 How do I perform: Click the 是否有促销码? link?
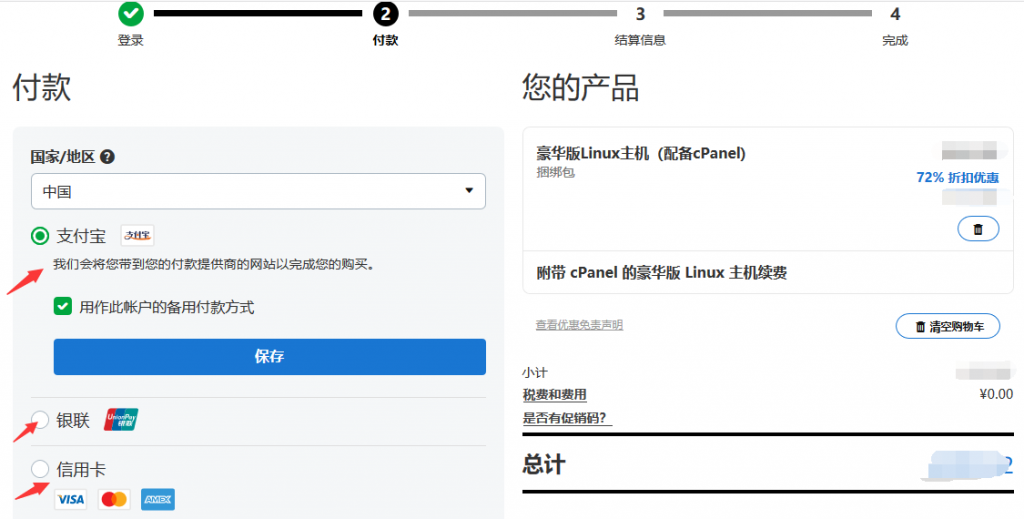(567, 418)
